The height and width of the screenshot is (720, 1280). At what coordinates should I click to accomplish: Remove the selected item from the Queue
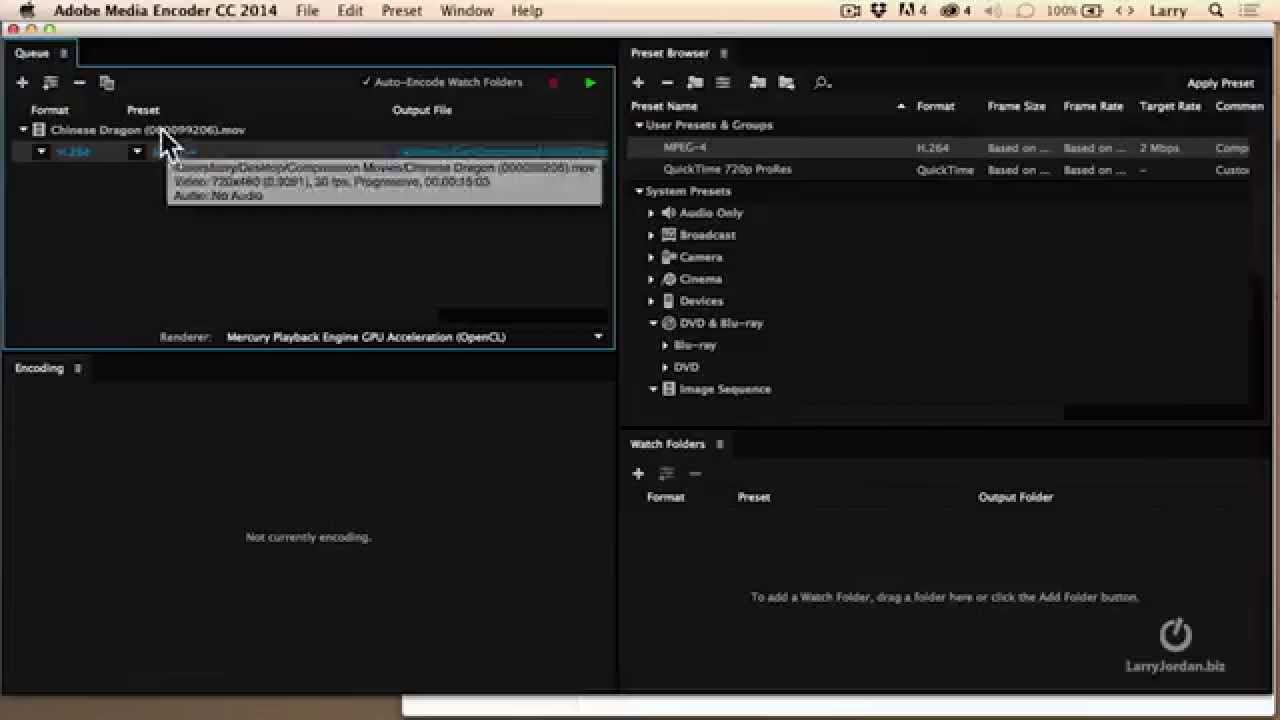click(x=79, y=83)
